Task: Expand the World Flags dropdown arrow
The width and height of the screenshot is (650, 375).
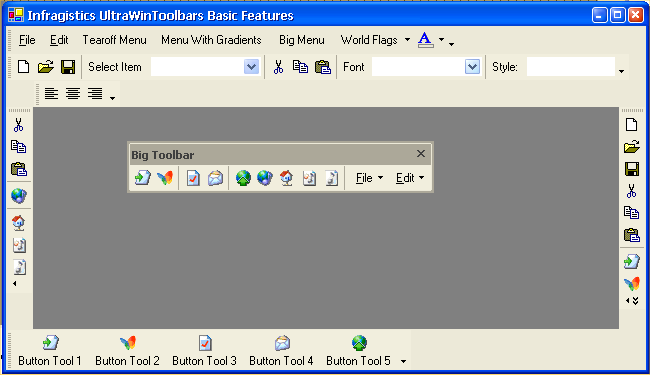Action: (x=407, y=40)
